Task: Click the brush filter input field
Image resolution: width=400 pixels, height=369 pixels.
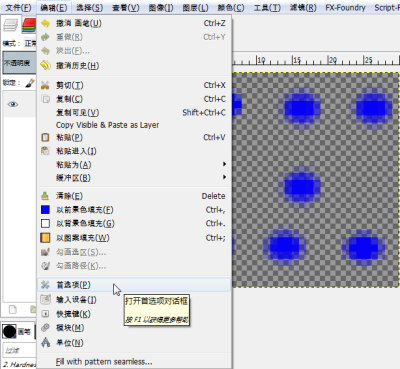Action: pyautogui.click(x=19, y=350)
